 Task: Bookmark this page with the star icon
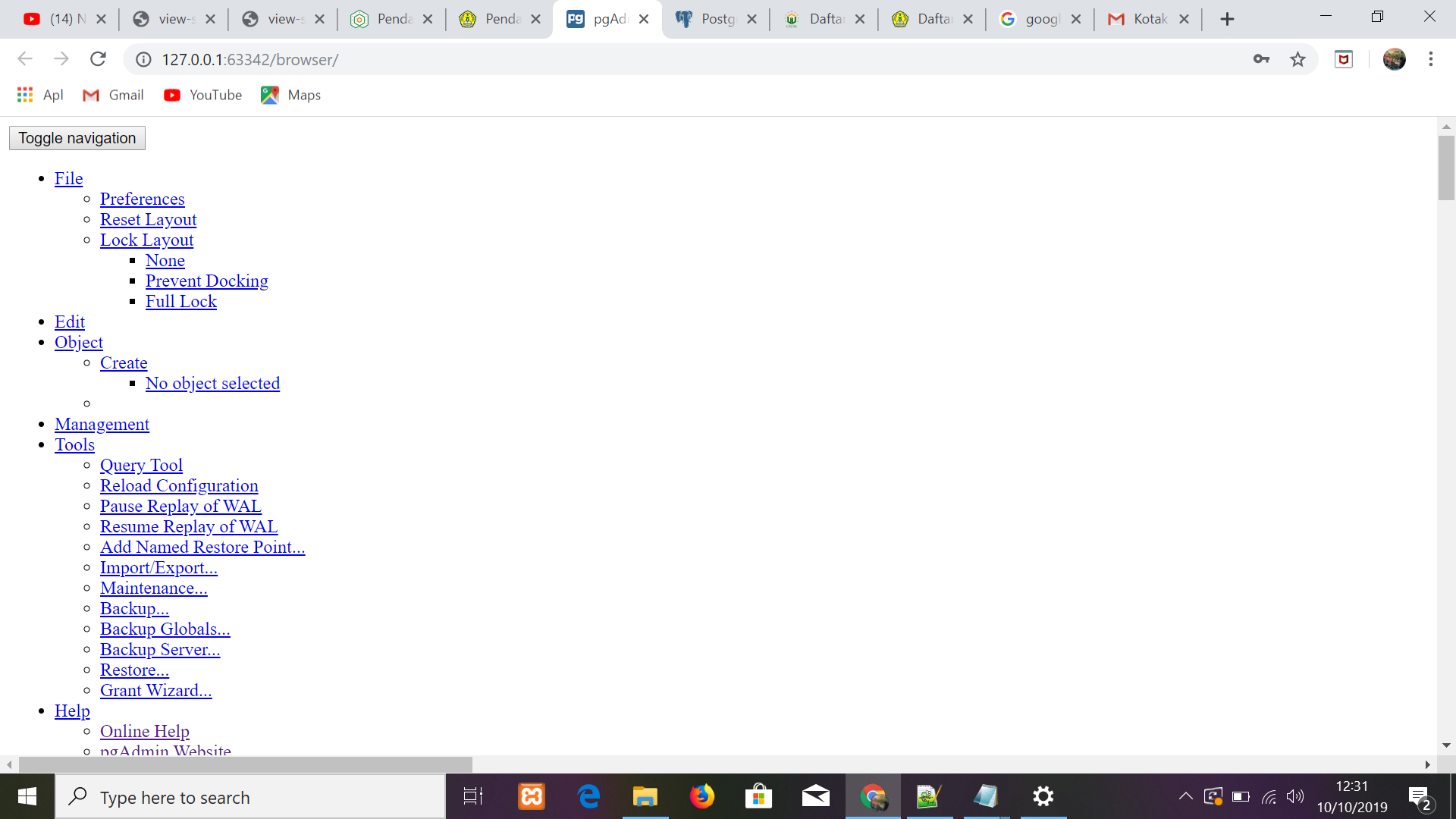coord(1298,59)
